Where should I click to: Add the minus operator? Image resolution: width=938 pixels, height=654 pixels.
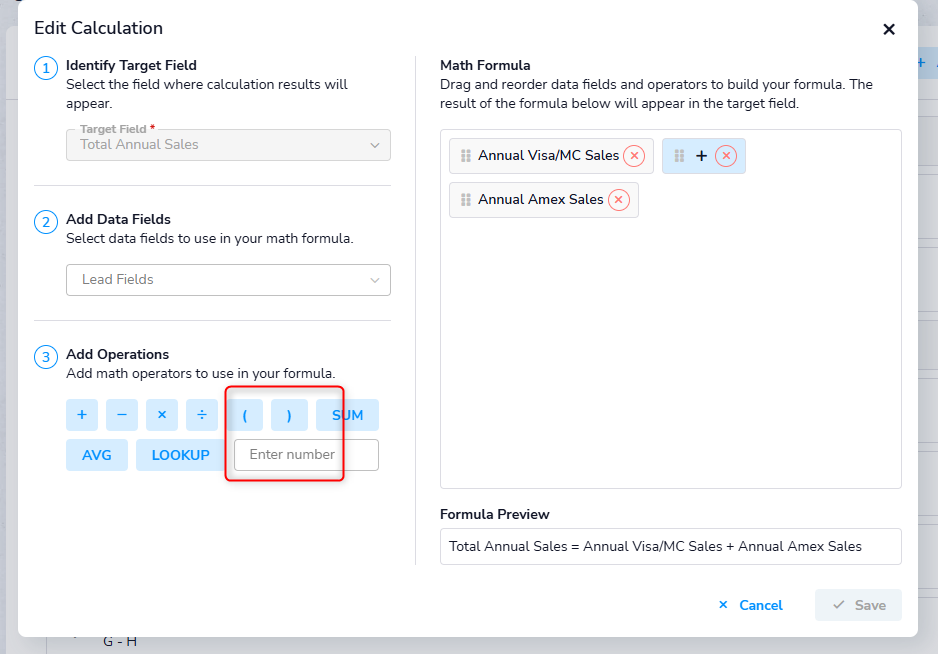pyautogui.click(x=122, y=415)
